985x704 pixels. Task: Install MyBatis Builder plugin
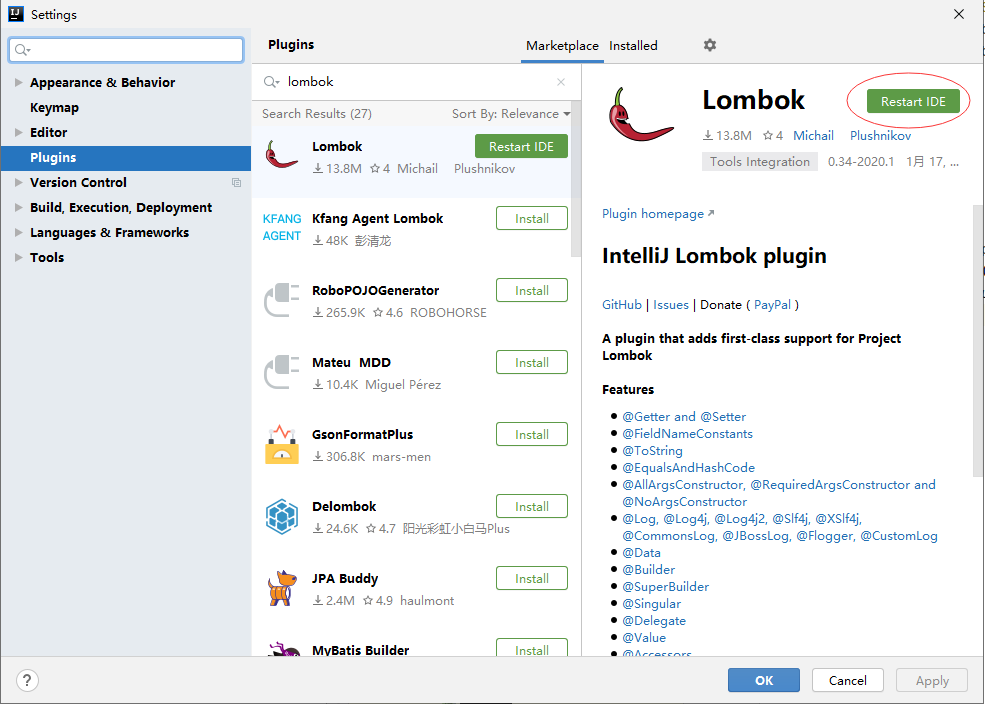(x=531, y=648)
